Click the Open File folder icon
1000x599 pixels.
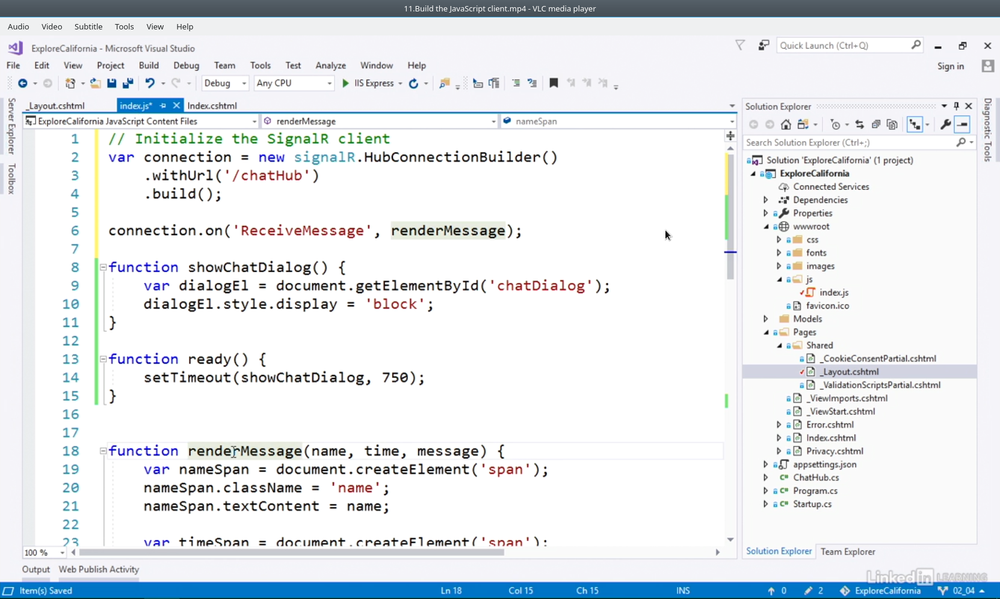[96, 84]
